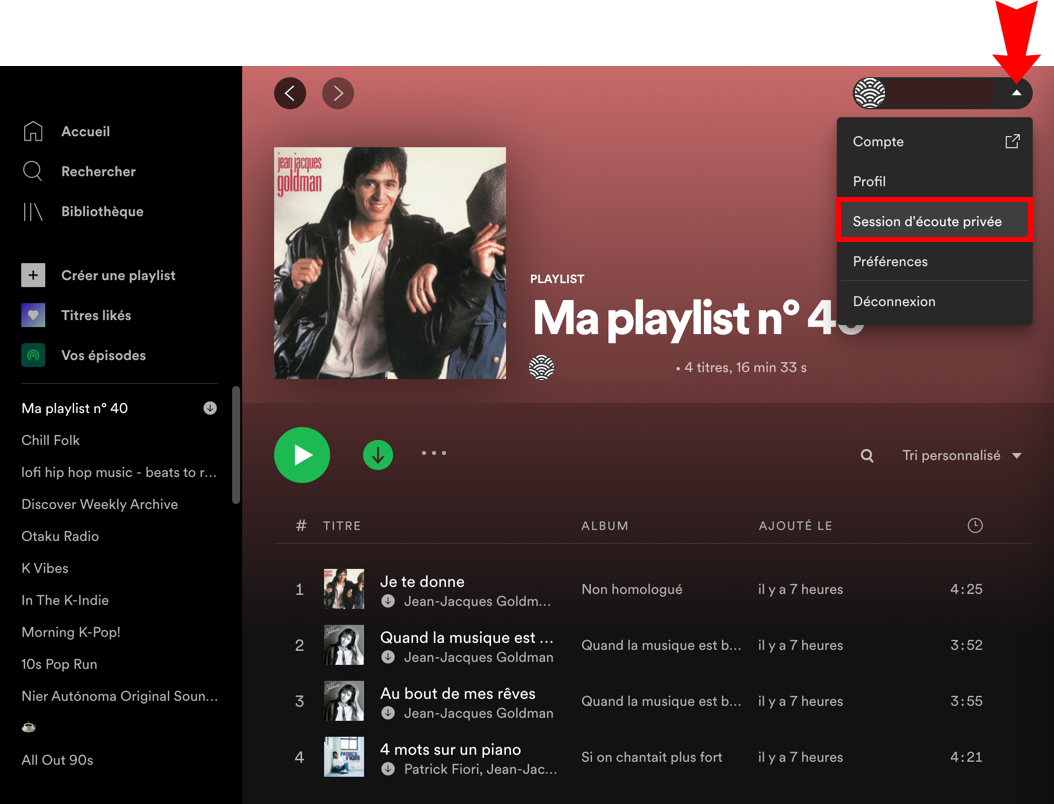Open the search icon within the playlist

point(866,455)
